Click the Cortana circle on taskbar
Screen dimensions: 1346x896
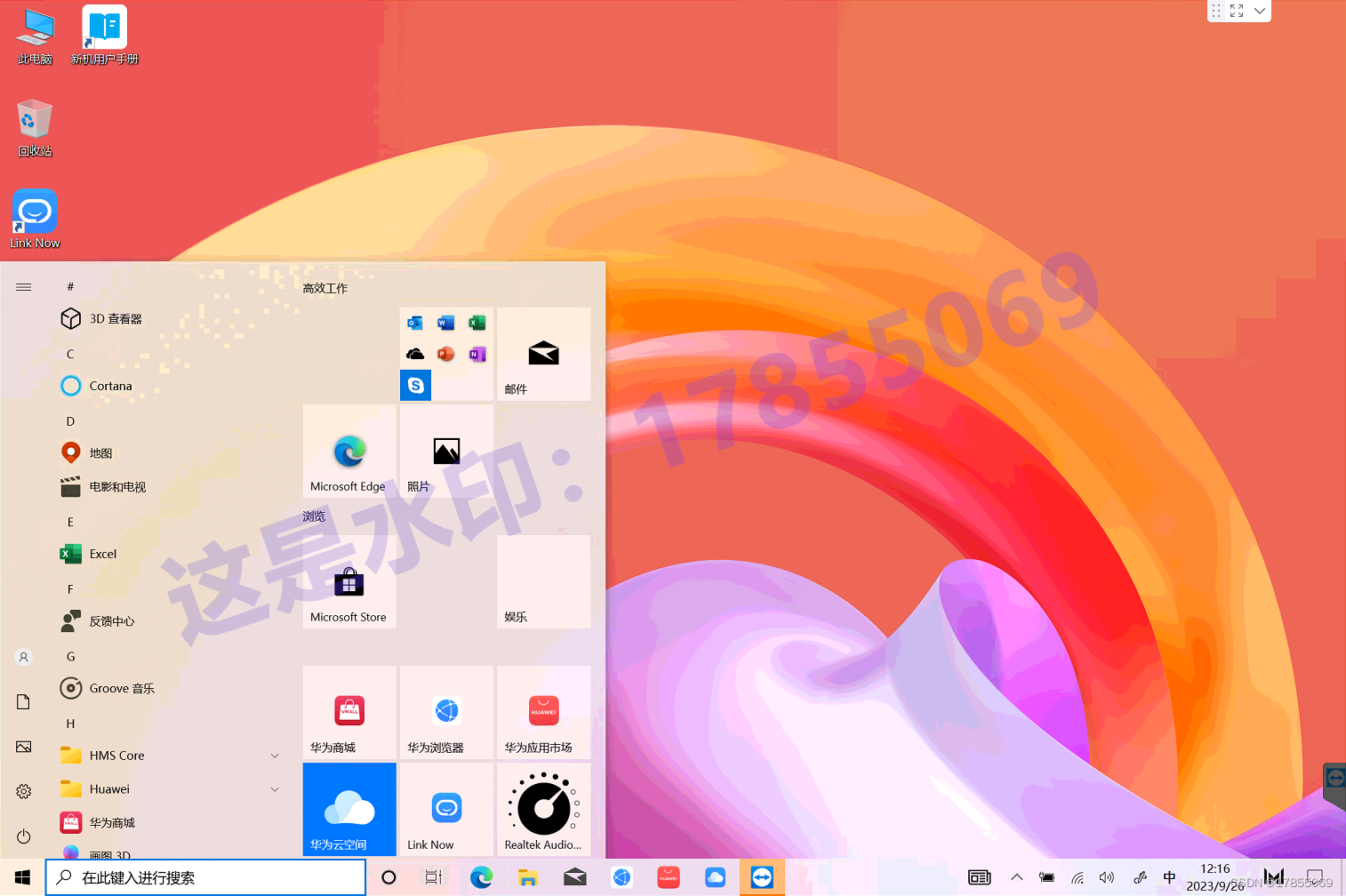pyautogui.click(x=389, y=877)
